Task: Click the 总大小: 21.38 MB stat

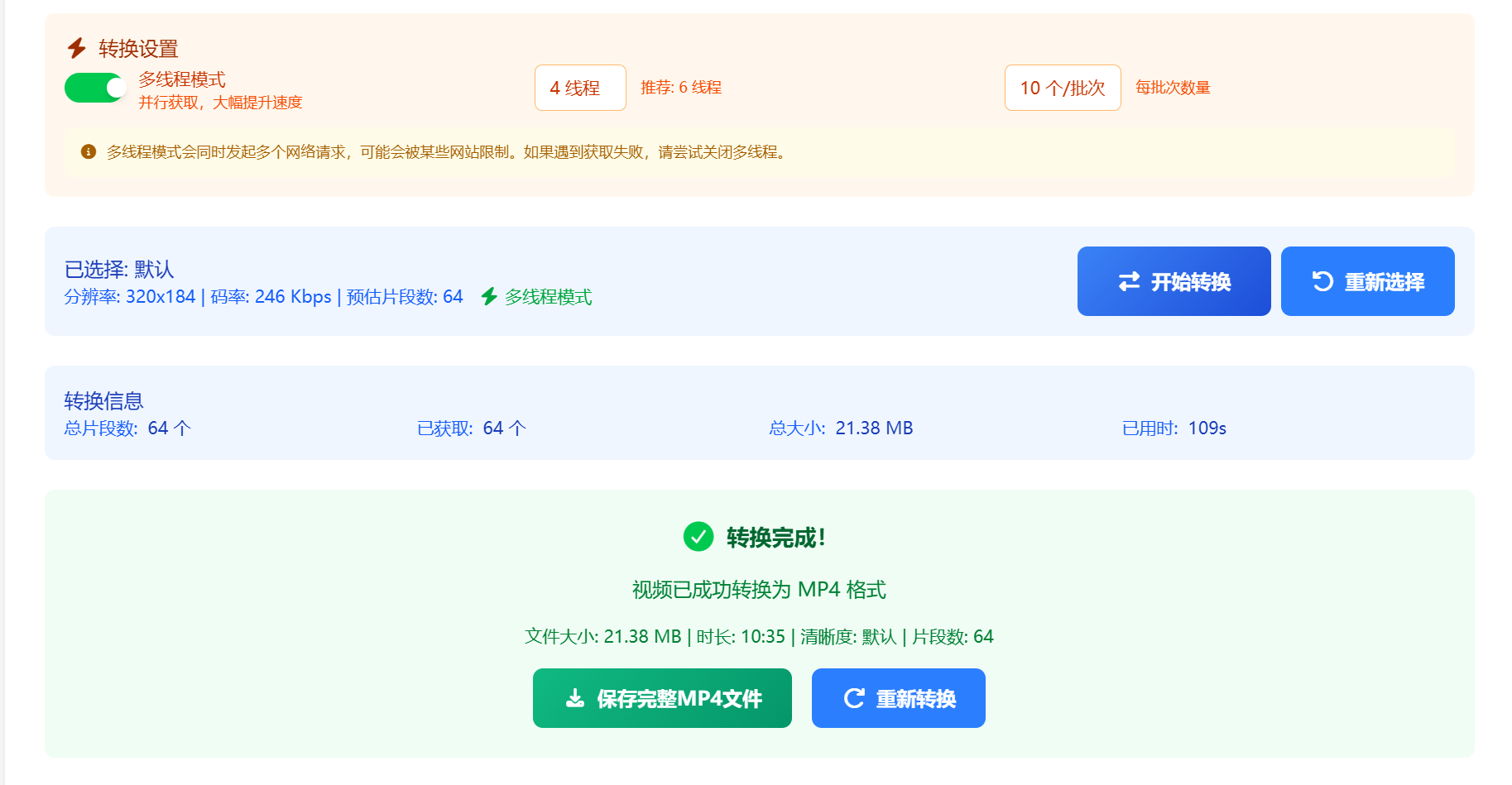Action: coord(840,428)
